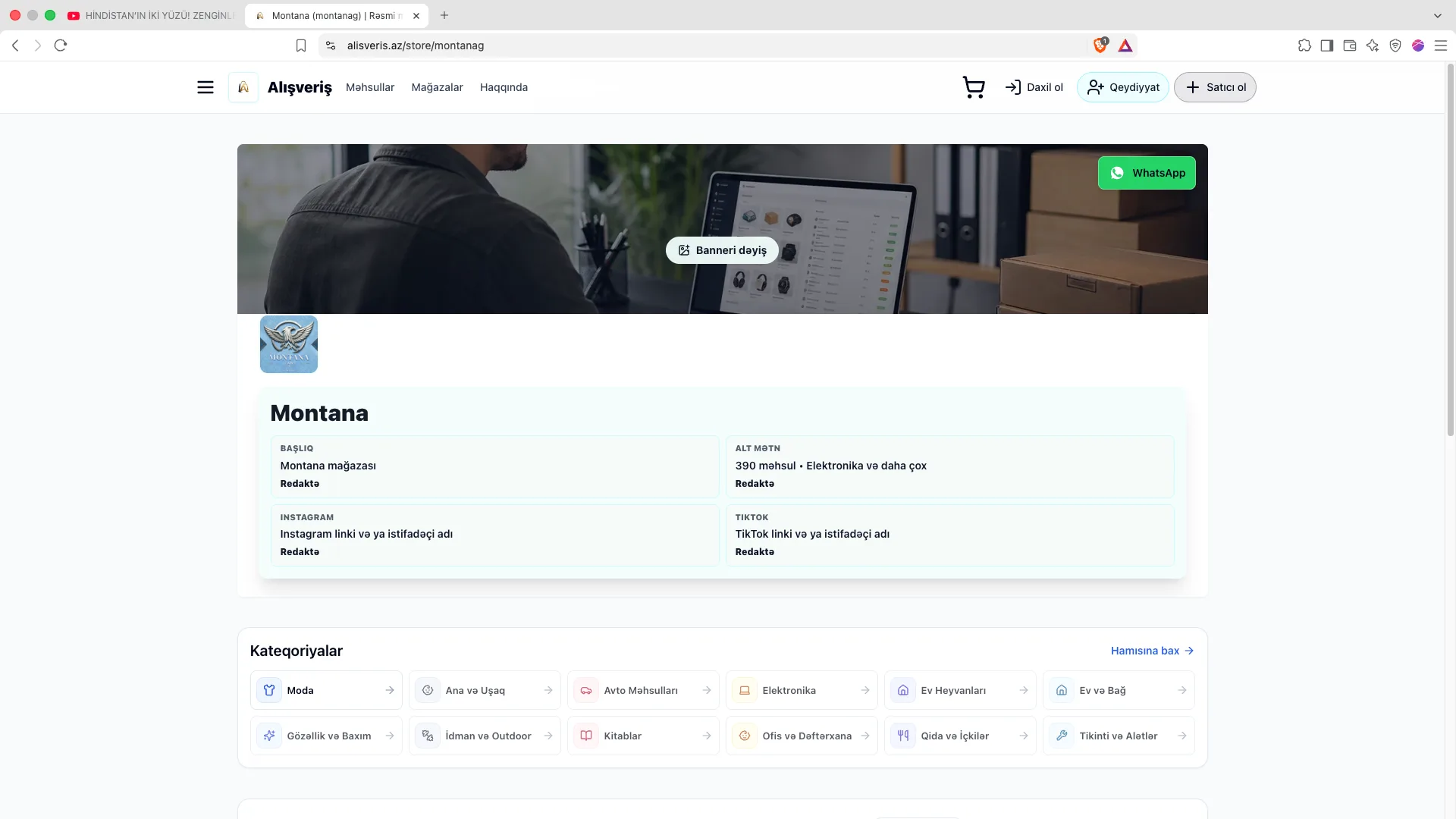Viewport: 1456px width, 819px height.
Task: Expand the tab search chevron in the title bar
Action: (x=1437, y=15)
